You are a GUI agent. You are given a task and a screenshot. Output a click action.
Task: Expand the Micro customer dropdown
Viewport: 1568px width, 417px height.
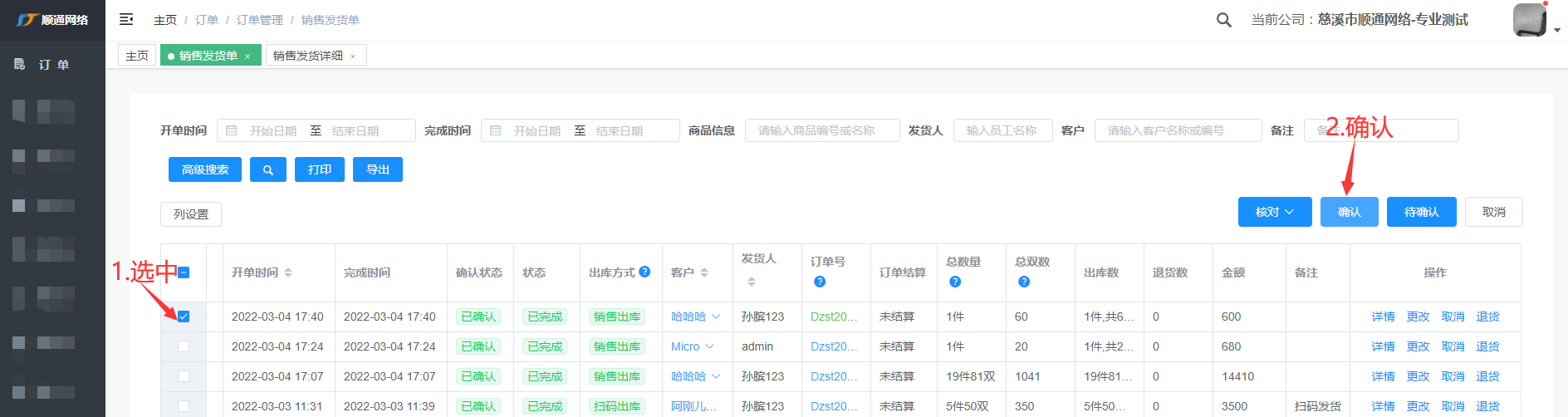pyautogui.click(x=710, y=346)
